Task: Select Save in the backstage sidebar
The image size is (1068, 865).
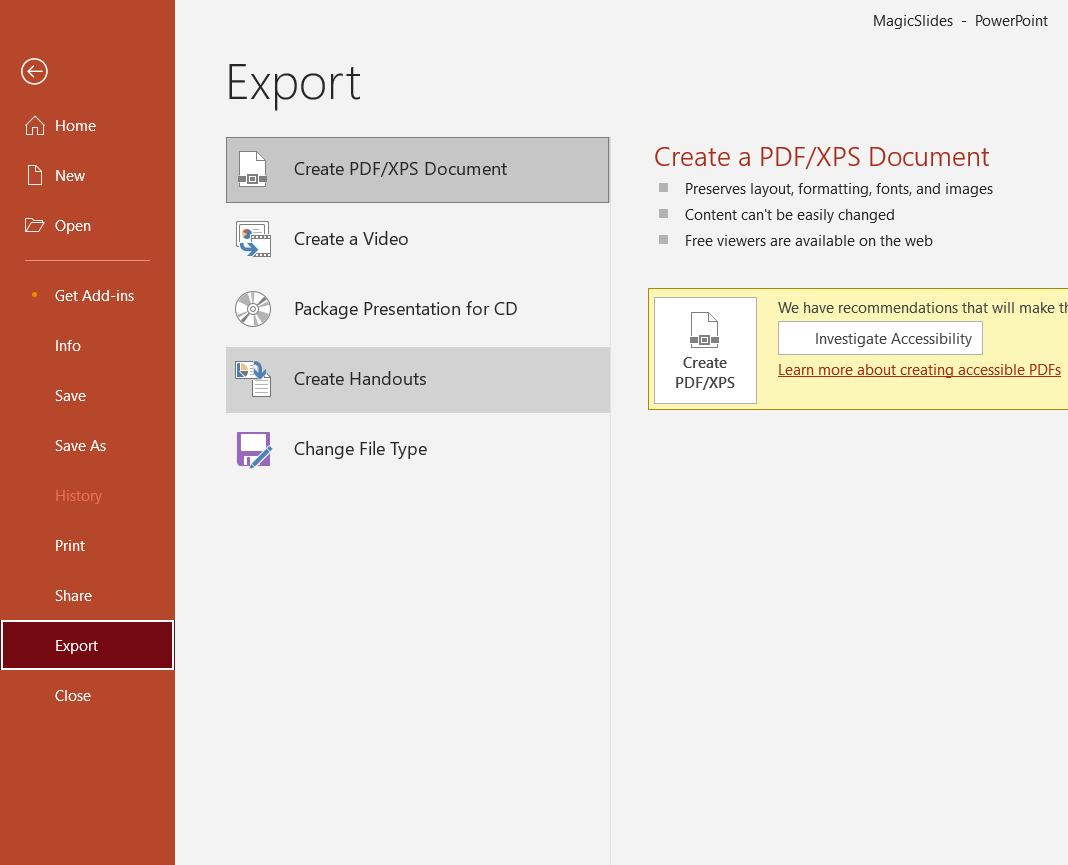Action: [70, 396]
